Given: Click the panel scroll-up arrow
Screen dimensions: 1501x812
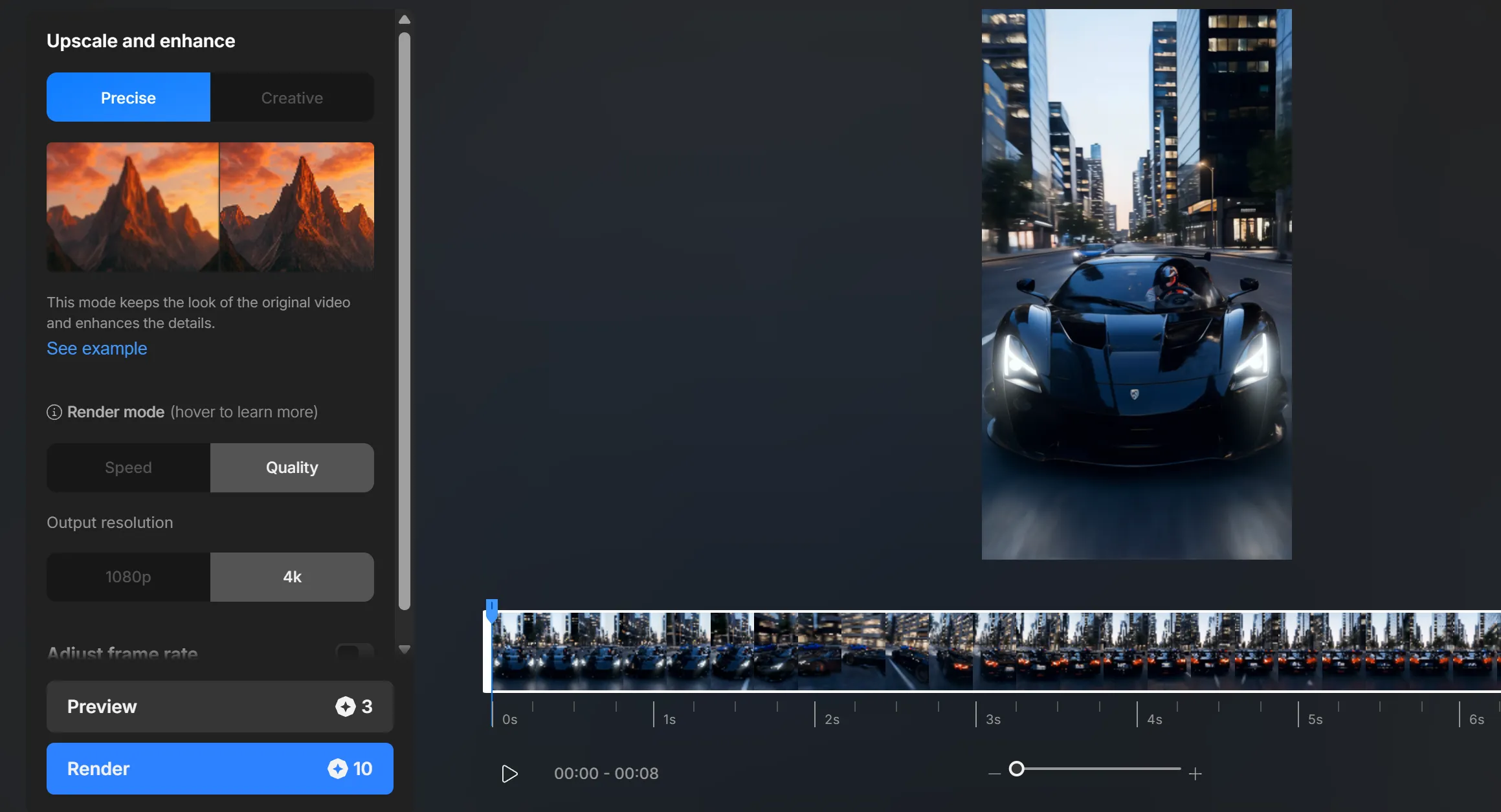Looking at the screenshot, I should 405,19.
